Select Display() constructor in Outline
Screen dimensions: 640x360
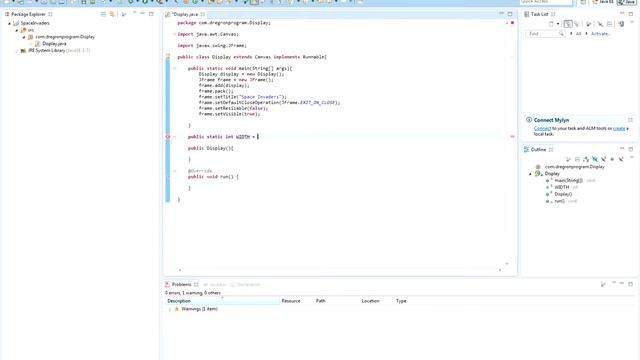click(563, 194)
